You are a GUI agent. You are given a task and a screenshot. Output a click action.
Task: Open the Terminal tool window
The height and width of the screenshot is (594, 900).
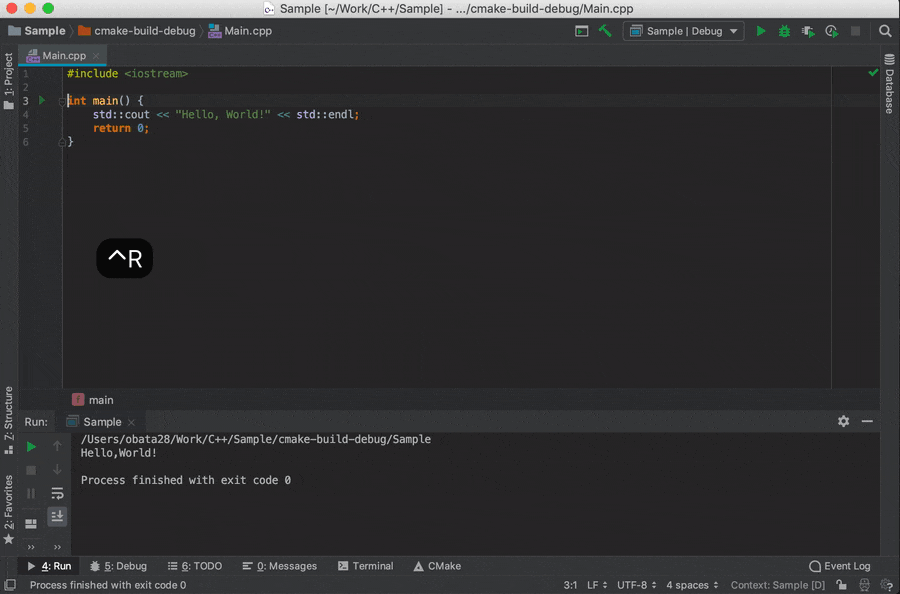tap(366, 566)
